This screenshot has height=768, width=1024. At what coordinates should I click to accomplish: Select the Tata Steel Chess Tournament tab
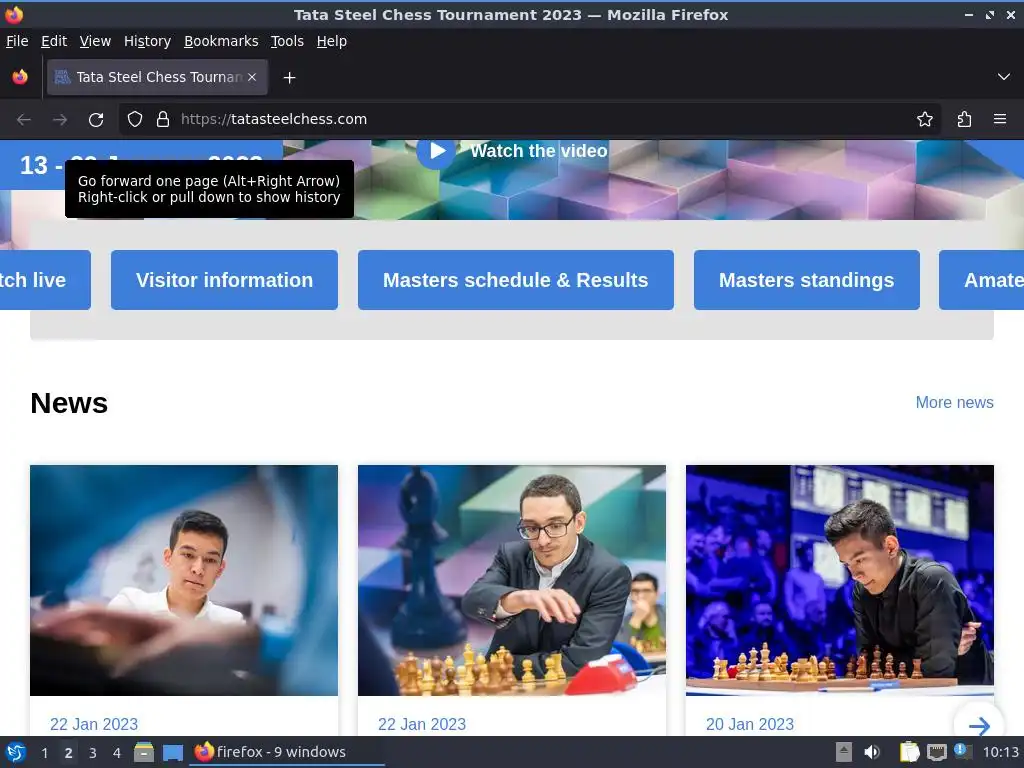[x=157, y=77]
